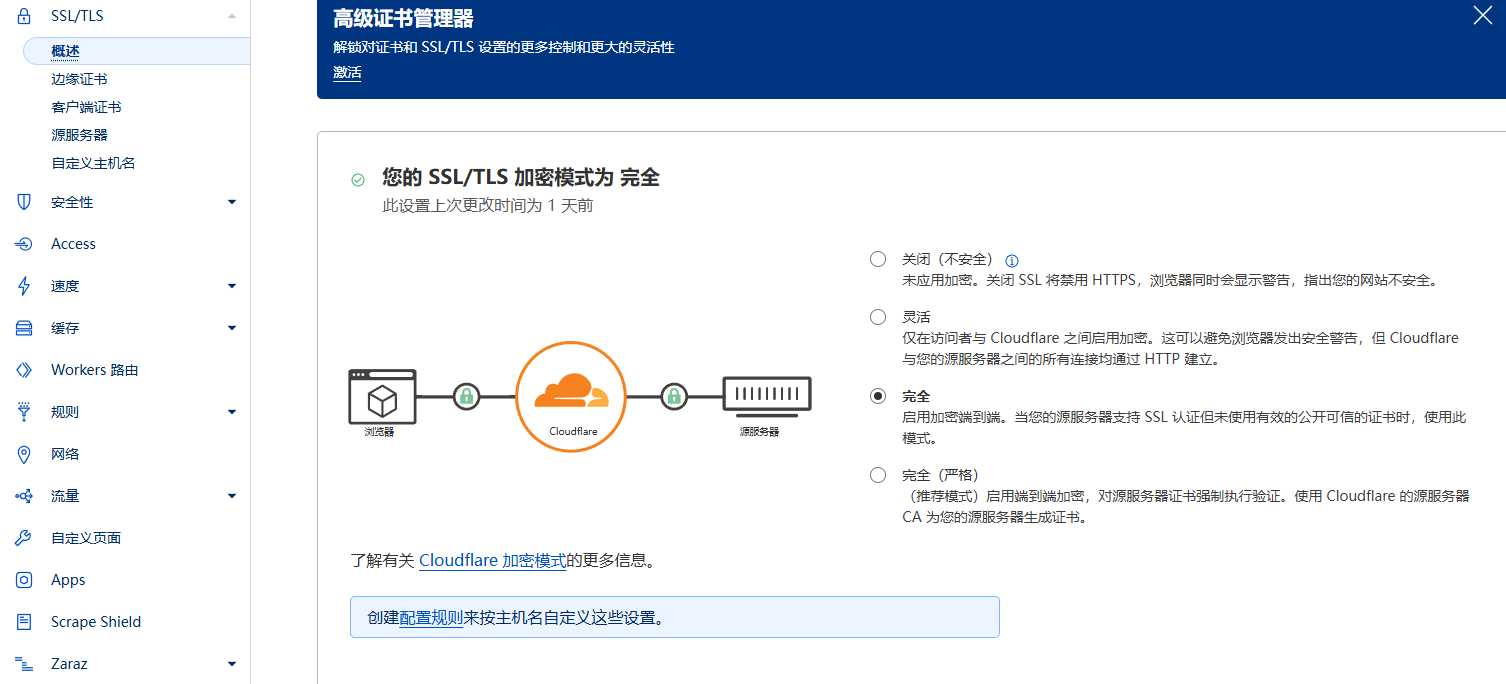The image size is (1506, 684).
Task: Expand the 速度 menu arrow
Action: pos(232,286)
